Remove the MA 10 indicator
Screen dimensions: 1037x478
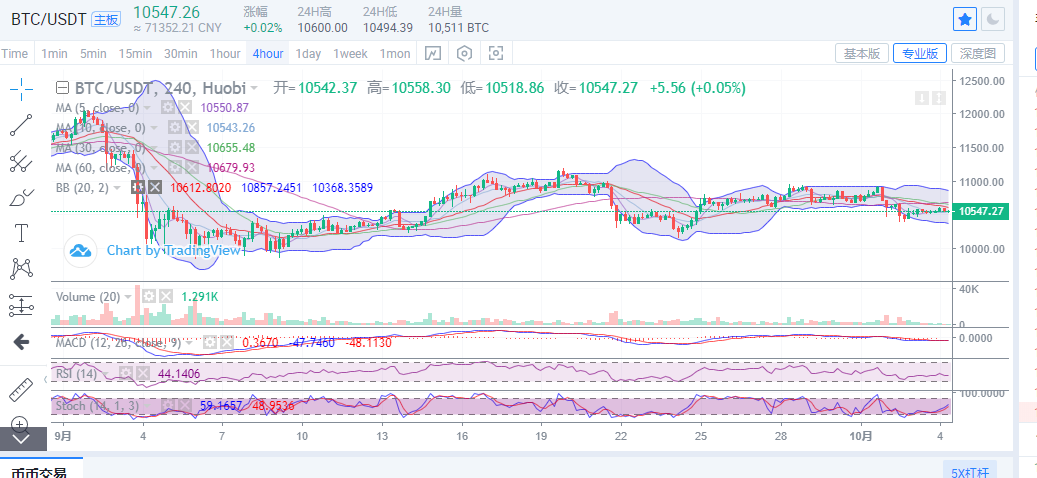tap(191, 128)
